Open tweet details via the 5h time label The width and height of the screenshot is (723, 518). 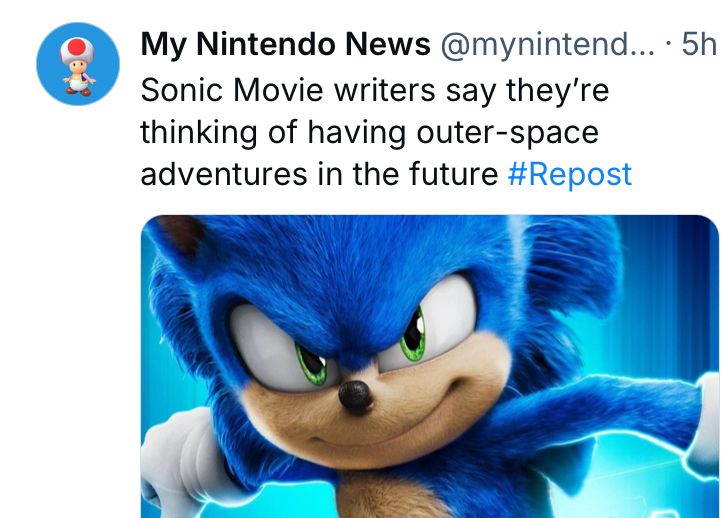coord(699,44)
